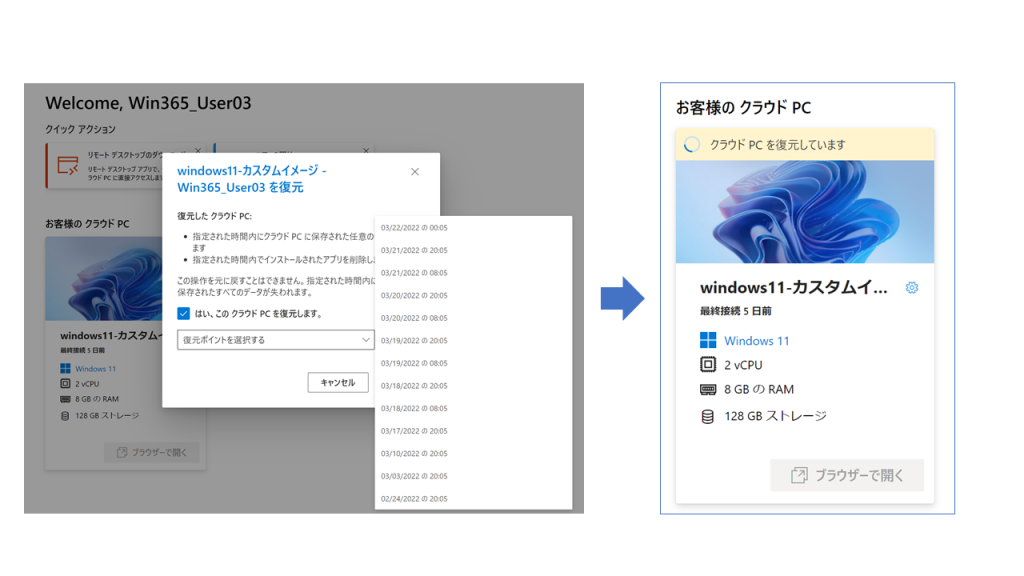Open the 復元ポイントを選択する dropdown

click(x=275, y=340)
